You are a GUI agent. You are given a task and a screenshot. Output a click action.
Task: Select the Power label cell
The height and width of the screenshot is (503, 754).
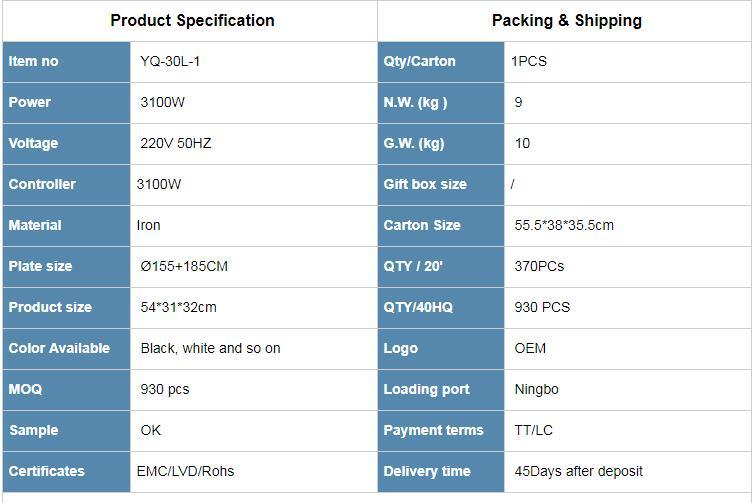click(66, 102)
